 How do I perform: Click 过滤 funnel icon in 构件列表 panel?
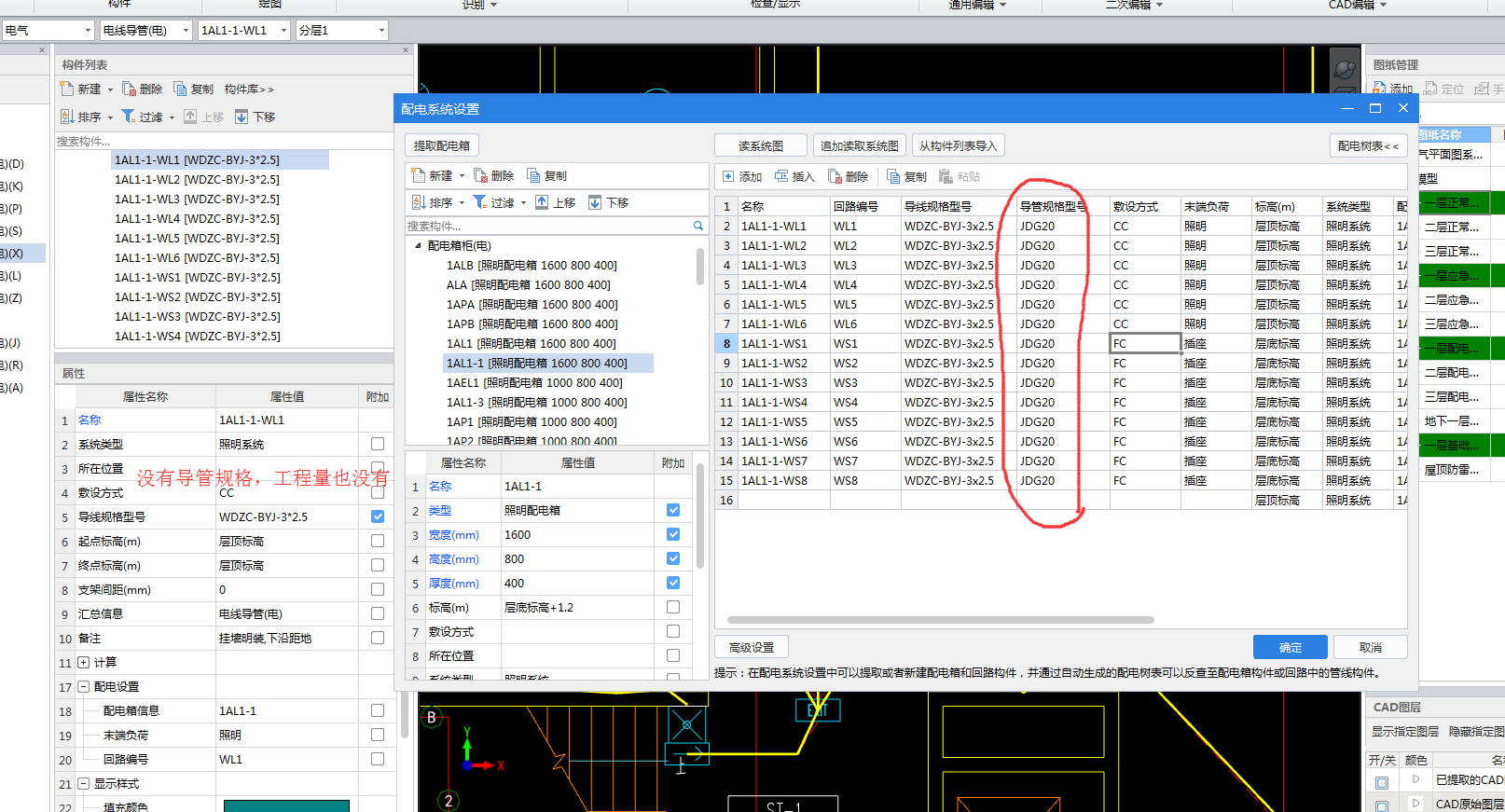coord(128,117)
